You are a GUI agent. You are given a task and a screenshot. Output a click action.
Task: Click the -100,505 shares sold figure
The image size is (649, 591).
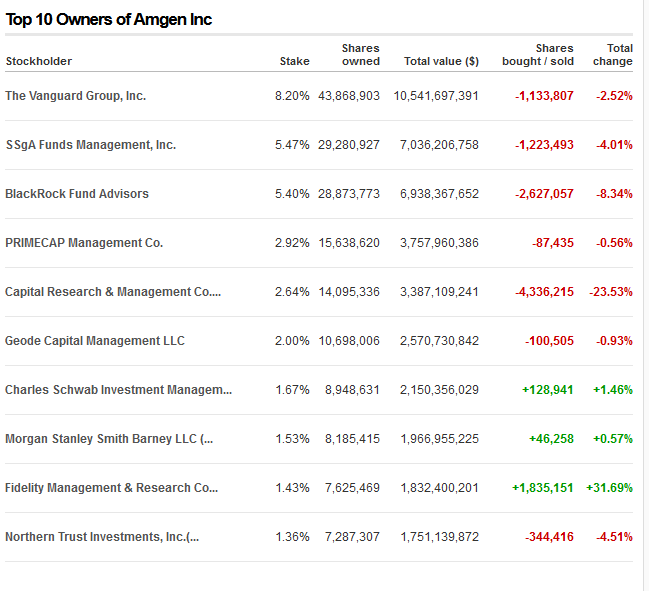[x=549, y=341]
